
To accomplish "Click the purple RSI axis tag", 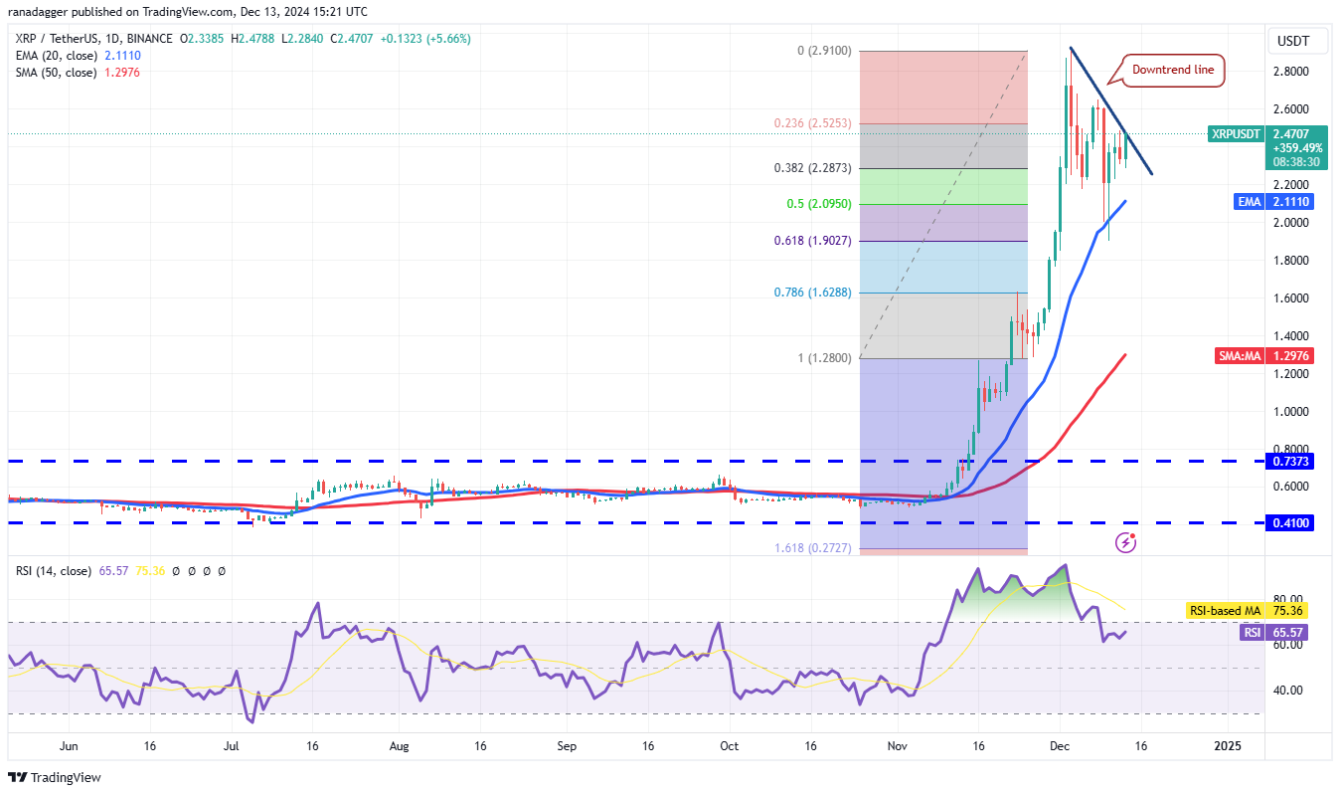I will pos(1250,632).
